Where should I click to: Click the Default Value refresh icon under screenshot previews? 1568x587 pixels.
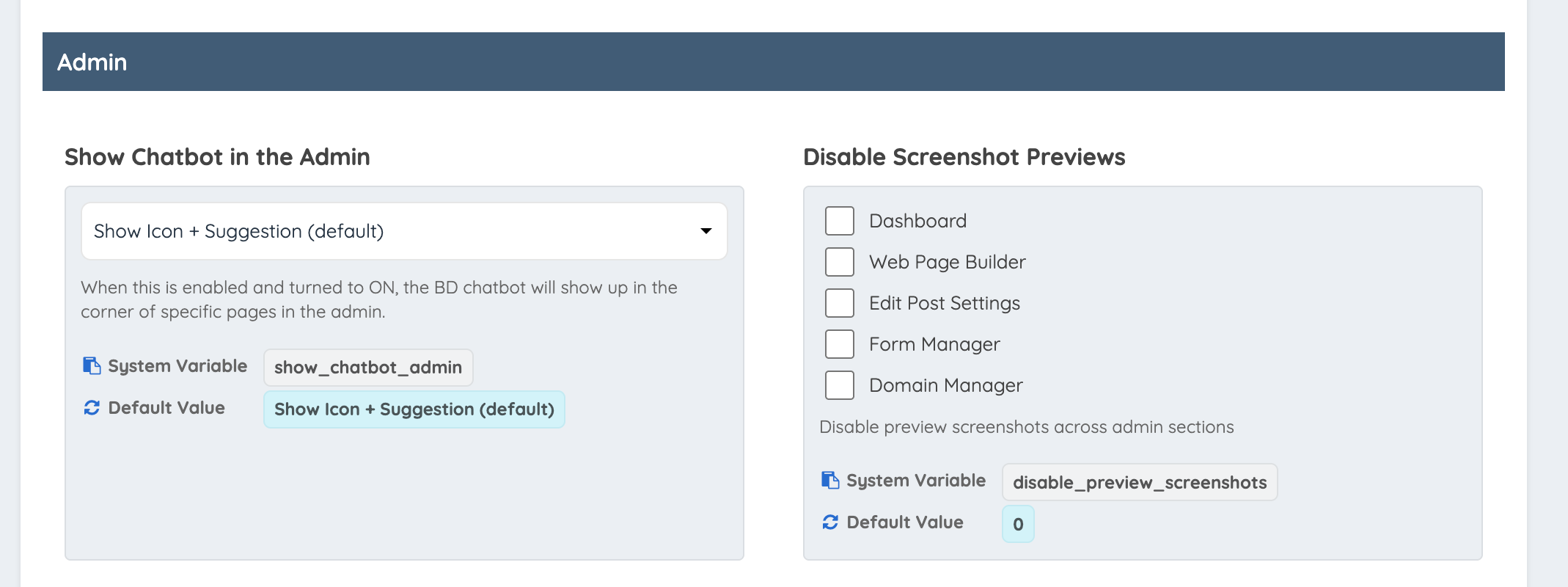coord(830,522)
